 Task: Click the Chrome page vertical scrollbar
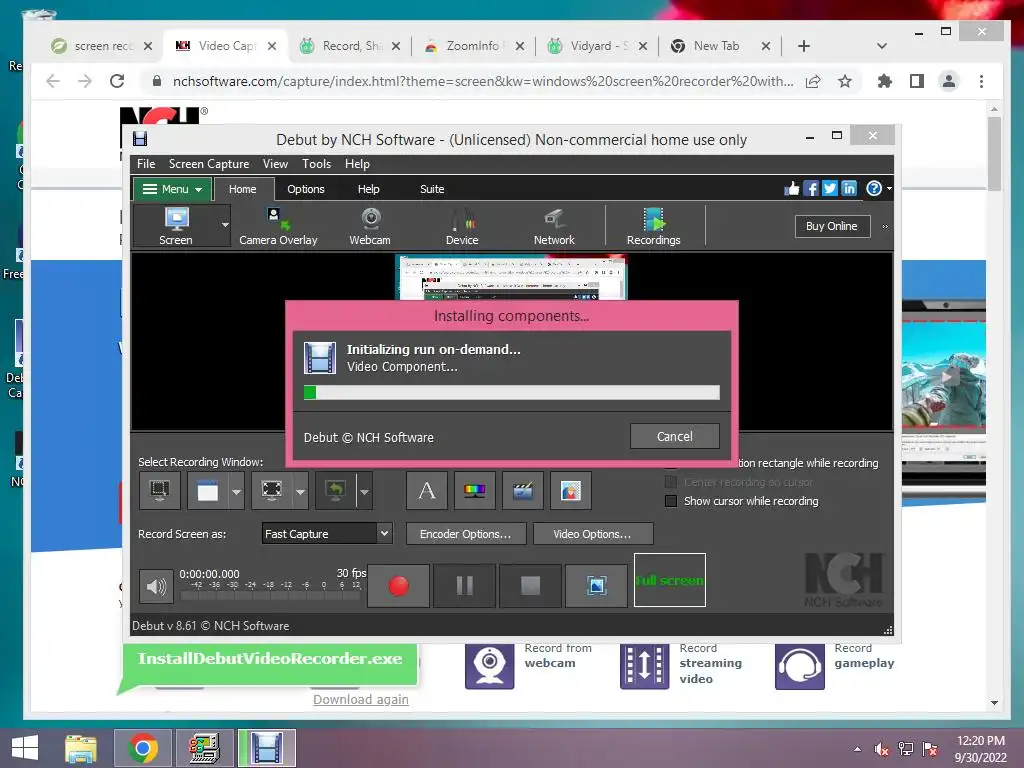click(994, 155)
